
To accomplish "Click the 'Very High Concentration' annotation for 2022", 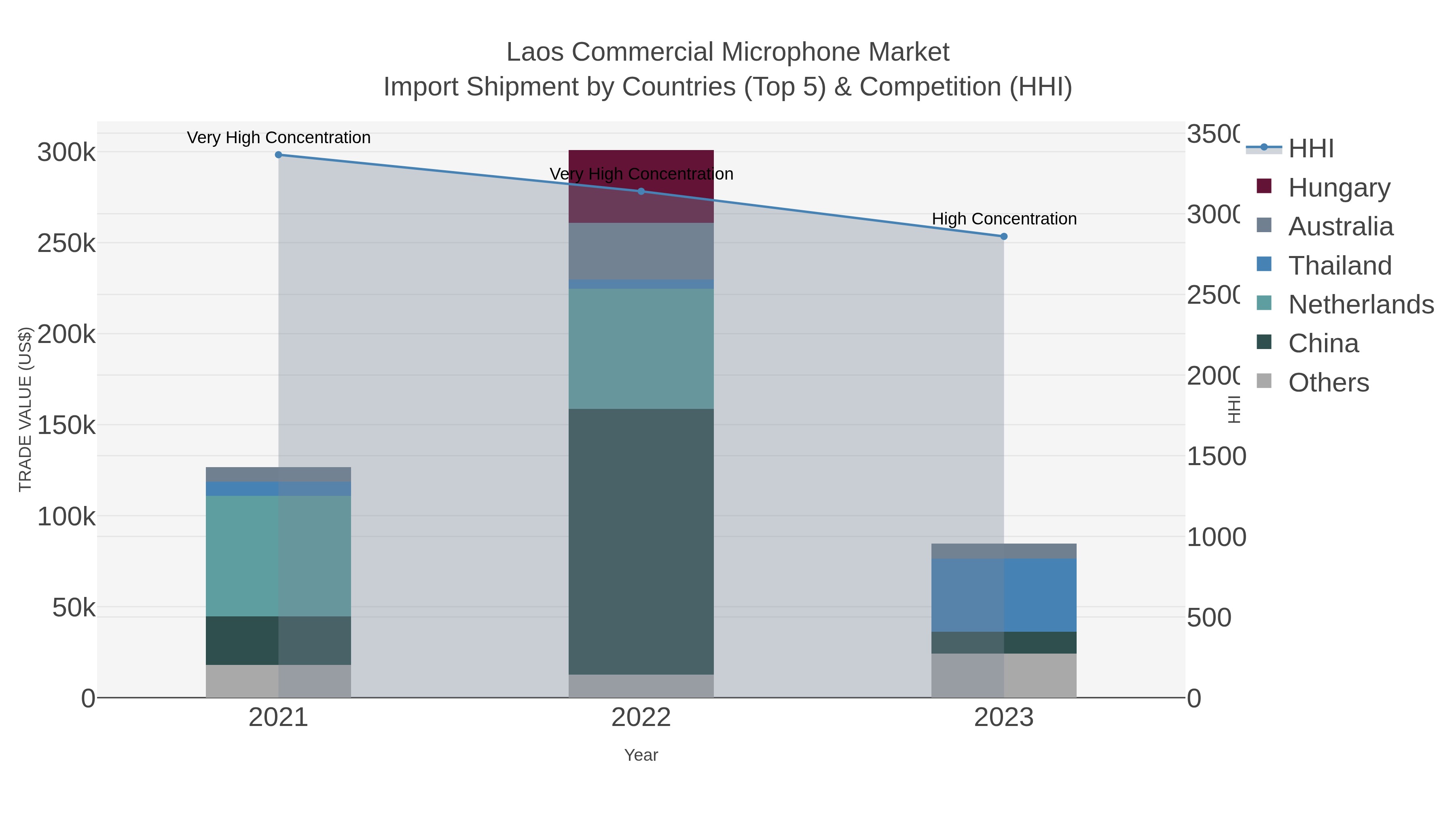I will tap(641, 174).
